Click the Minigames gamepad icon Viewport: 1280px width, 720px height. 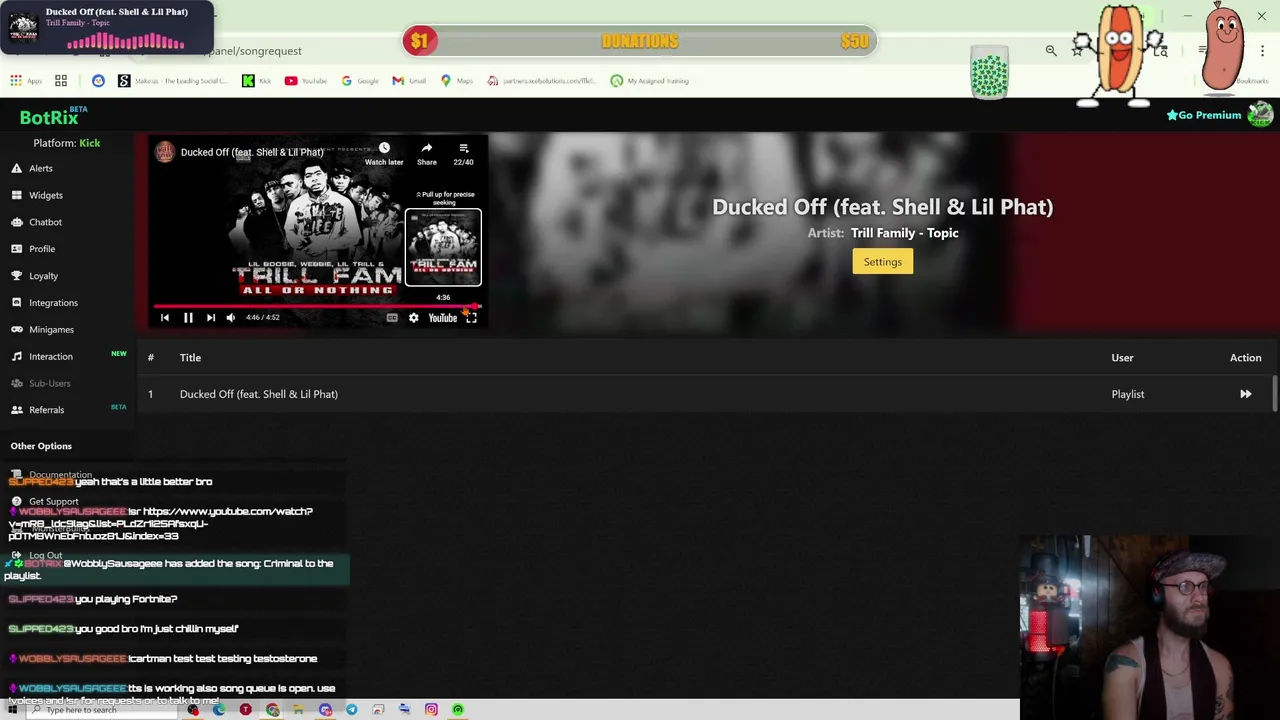pos(16,329)
